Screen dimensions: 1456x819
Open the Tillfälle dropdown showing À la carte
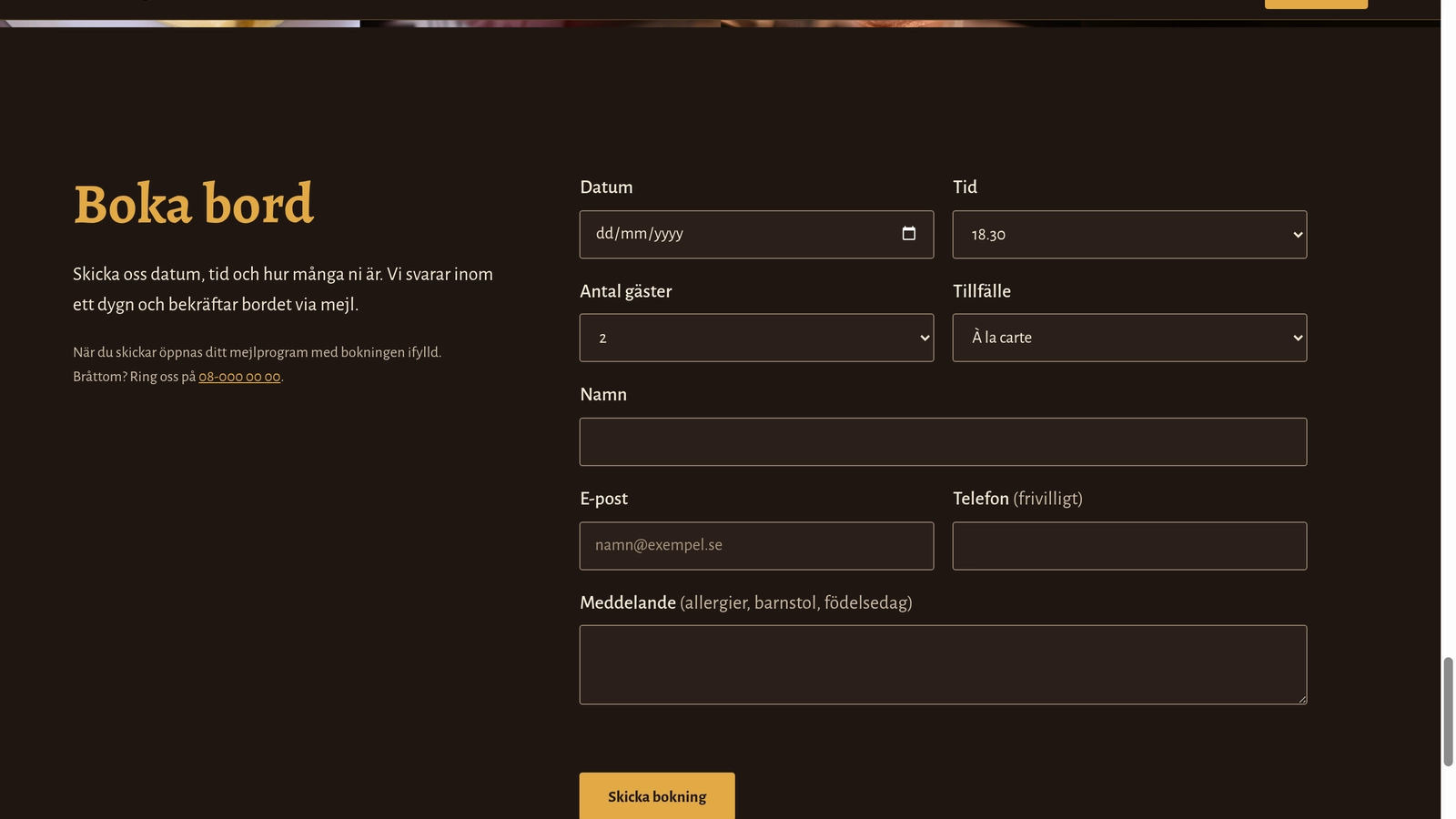point(1129,338)
